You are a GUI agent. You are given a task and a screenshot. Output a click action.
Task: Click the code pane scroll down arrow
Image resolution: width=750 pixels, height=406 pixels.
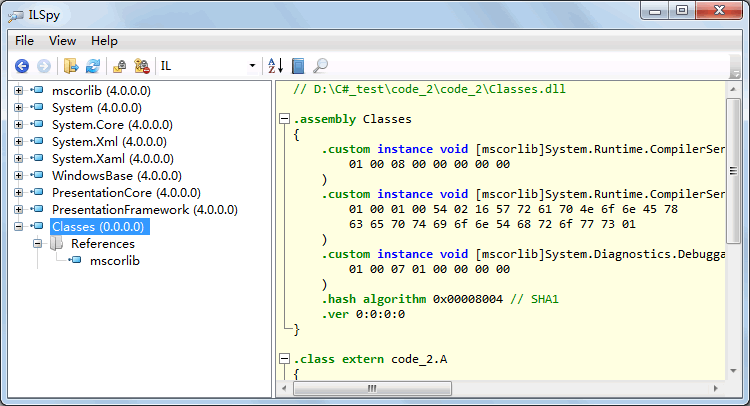[733, 371]
